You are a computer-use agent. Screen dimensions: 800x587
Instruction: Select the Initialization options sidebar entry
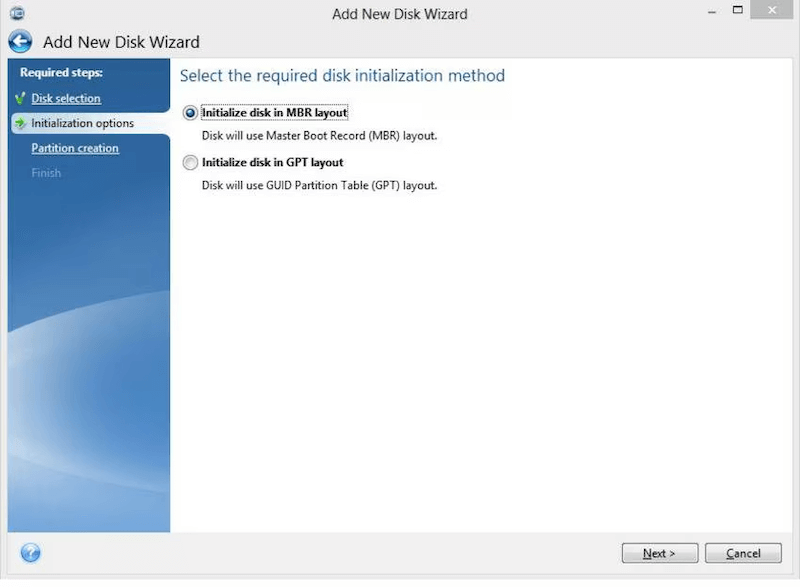pyautogui.click(x=80, y=123)
